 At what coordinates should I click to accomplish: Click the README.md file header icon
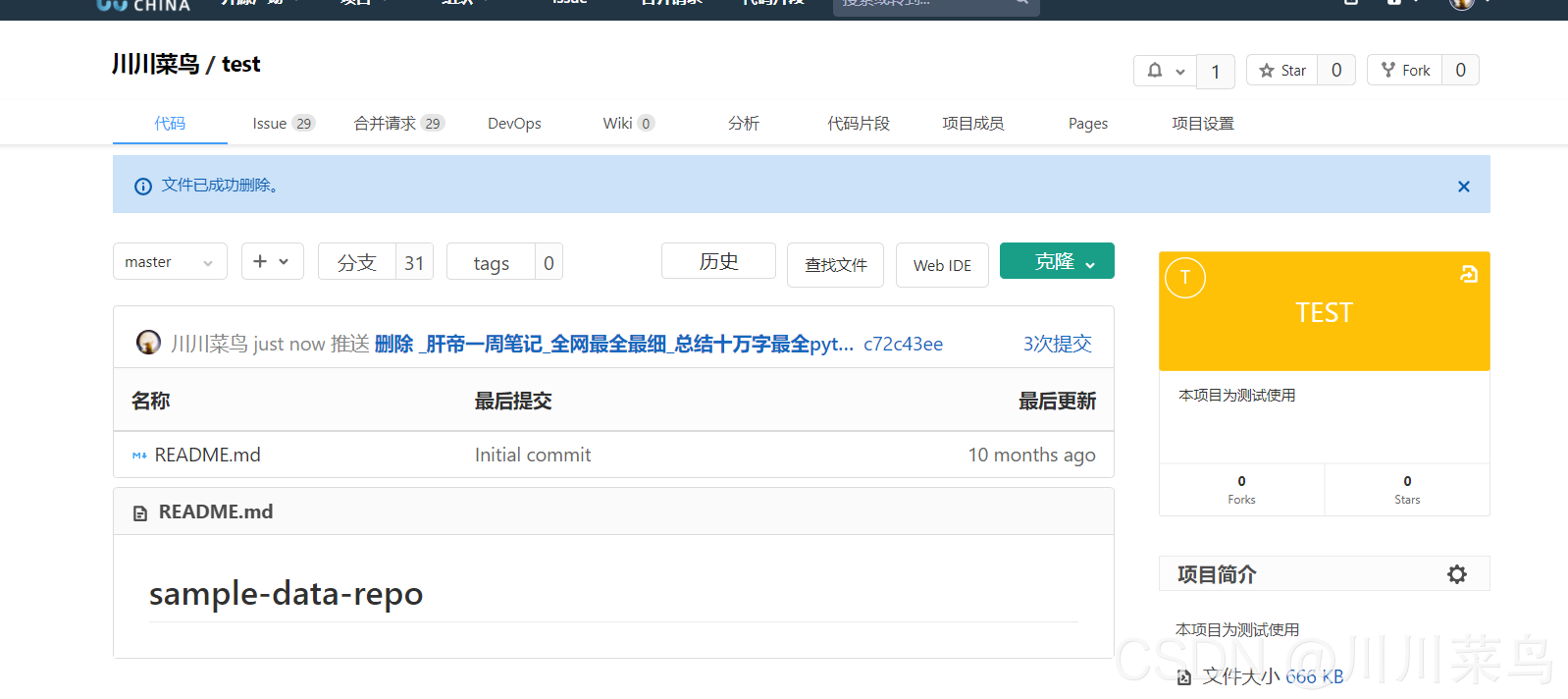coord(140,512)
